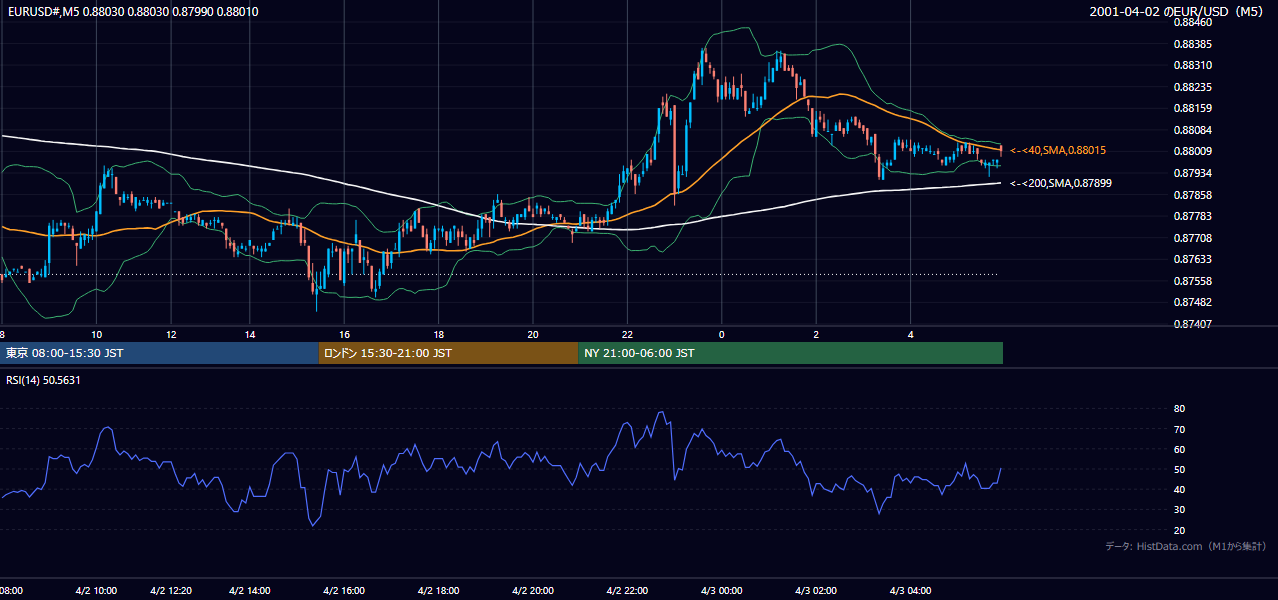This screenshot has width=1278, height=600.
Task: Click hour label 16 under price chart
Action: point(344,334)
